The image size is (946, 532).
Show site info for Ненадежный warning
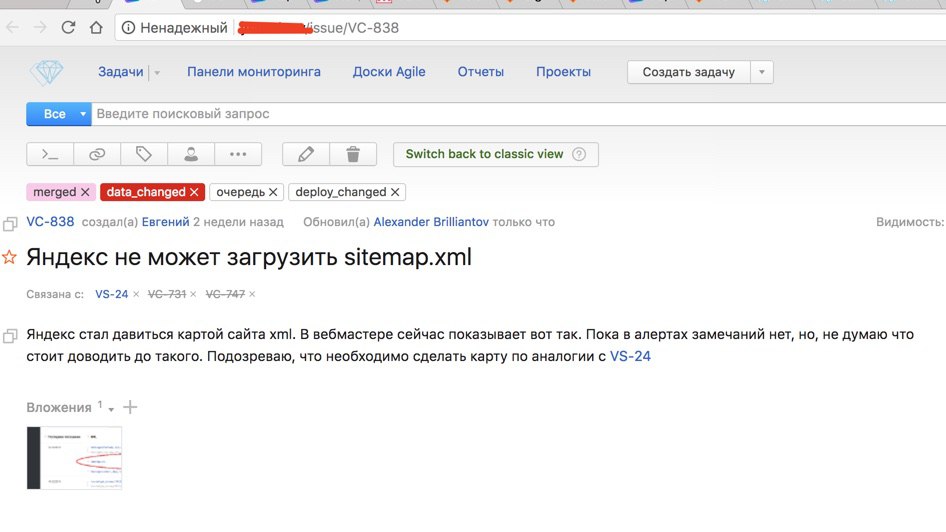coord(128,28)
